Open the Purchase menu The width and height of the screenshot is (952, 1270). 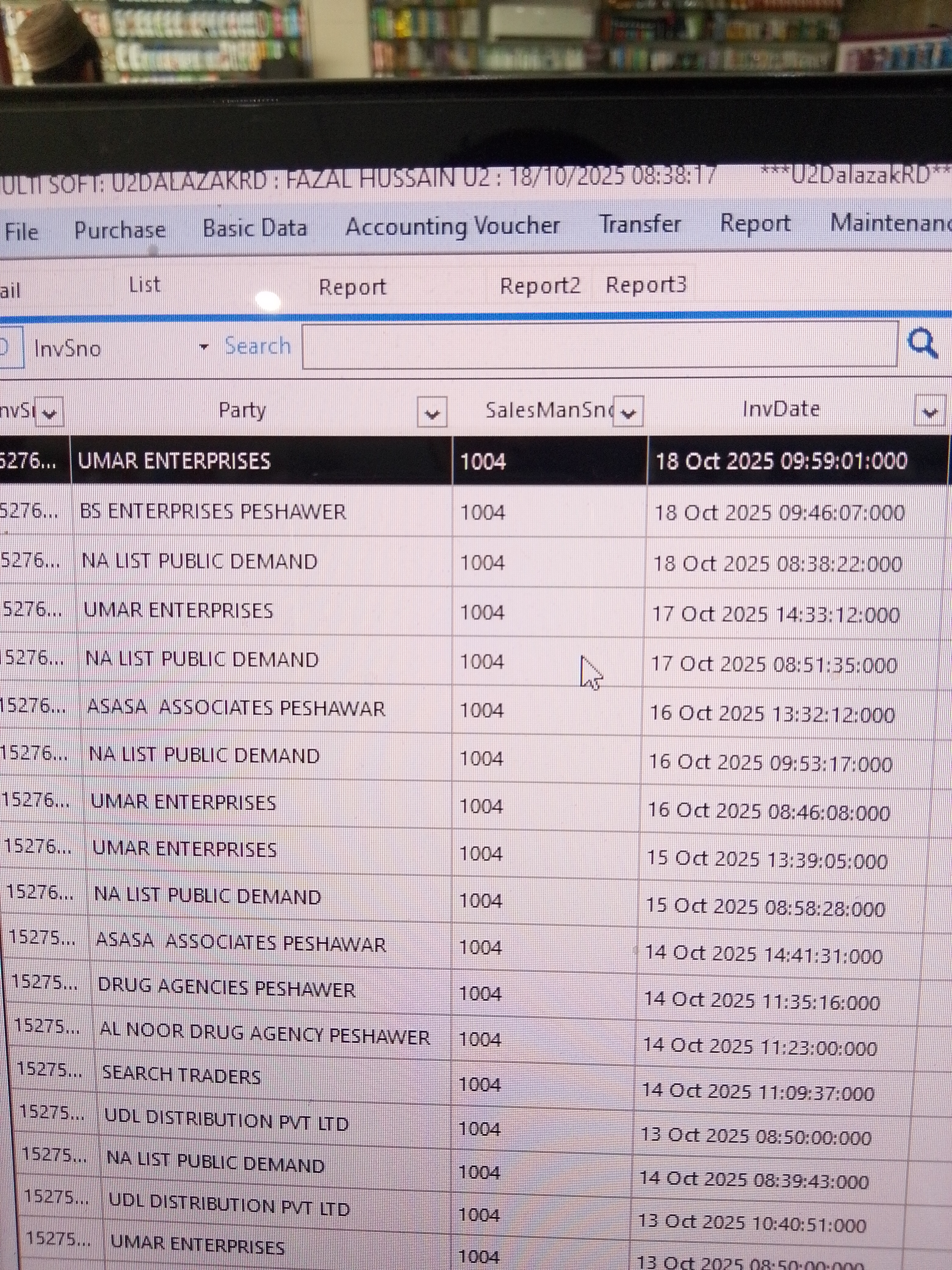click(120, 230)
